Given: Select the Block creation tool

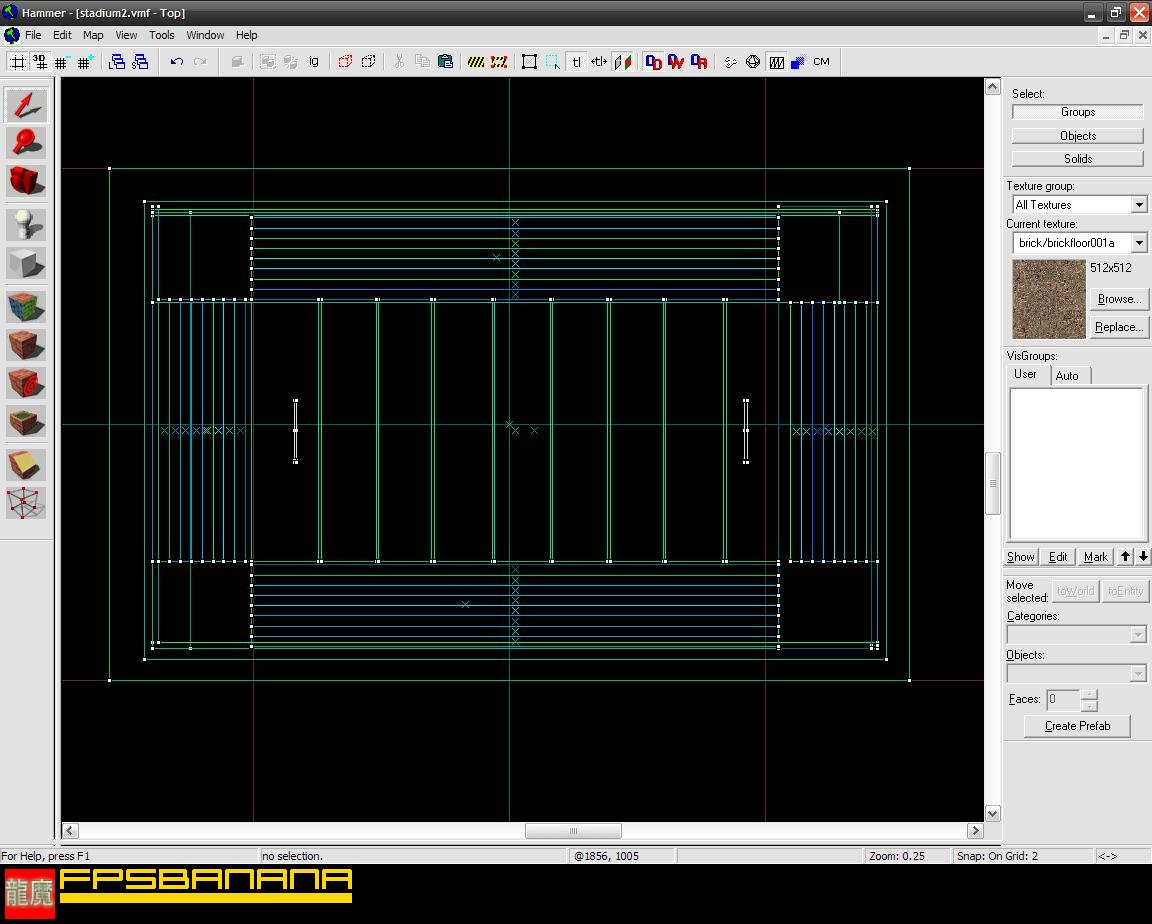Looking at the screenshot, I should [26, 263].
